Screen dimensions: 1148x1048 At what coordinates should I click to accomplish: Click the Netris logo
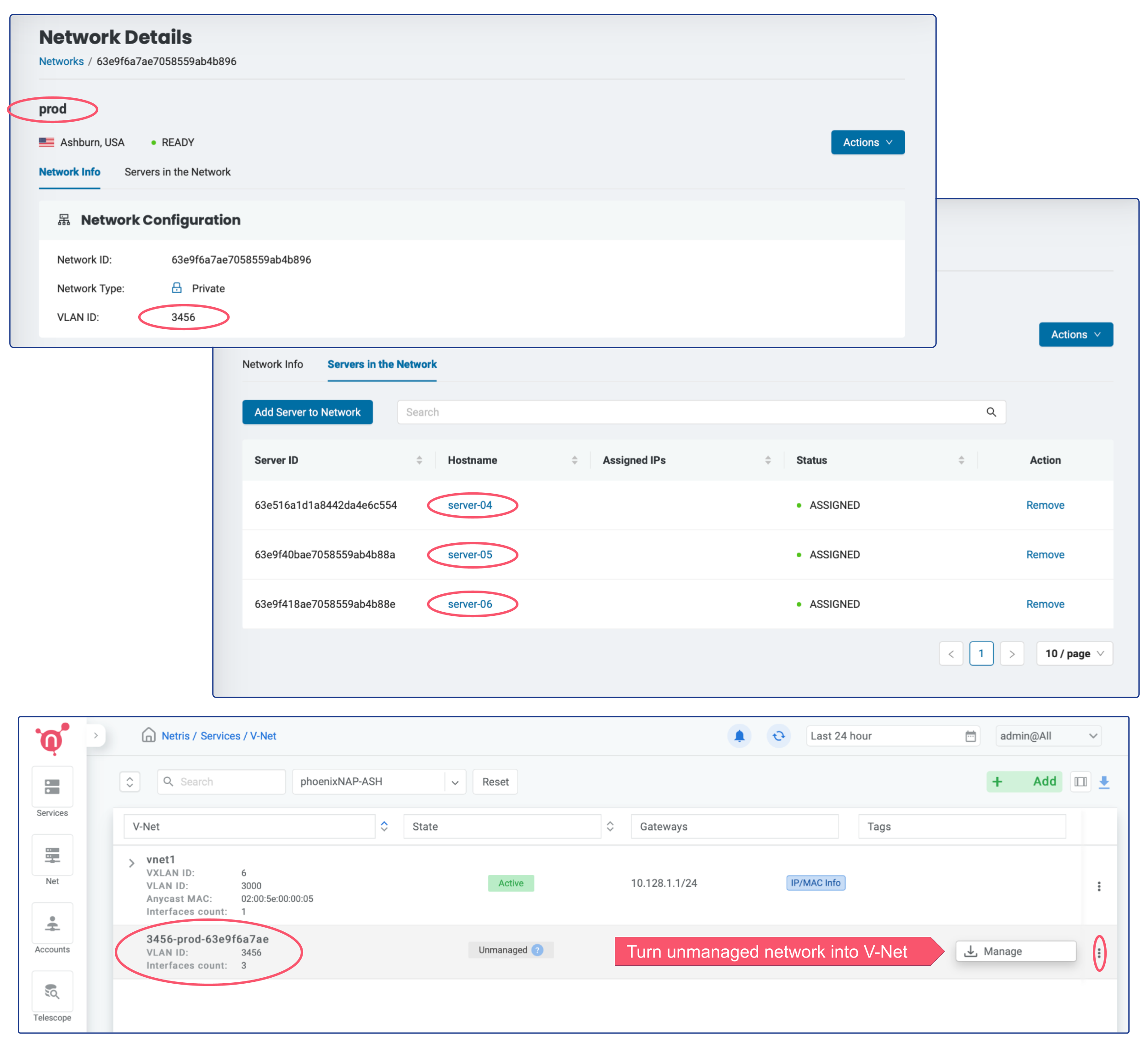click(x=52, y=739)
